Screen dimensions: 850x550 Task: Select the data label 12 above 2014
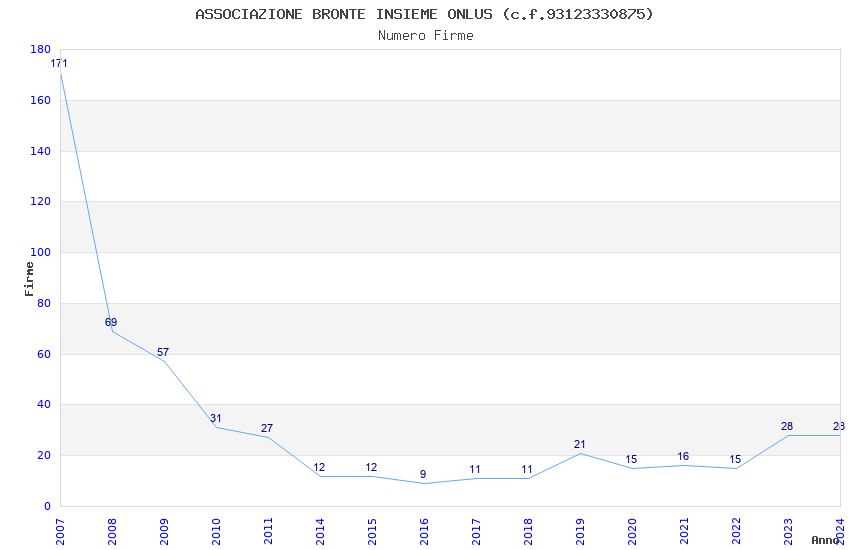tap(319, 467)
